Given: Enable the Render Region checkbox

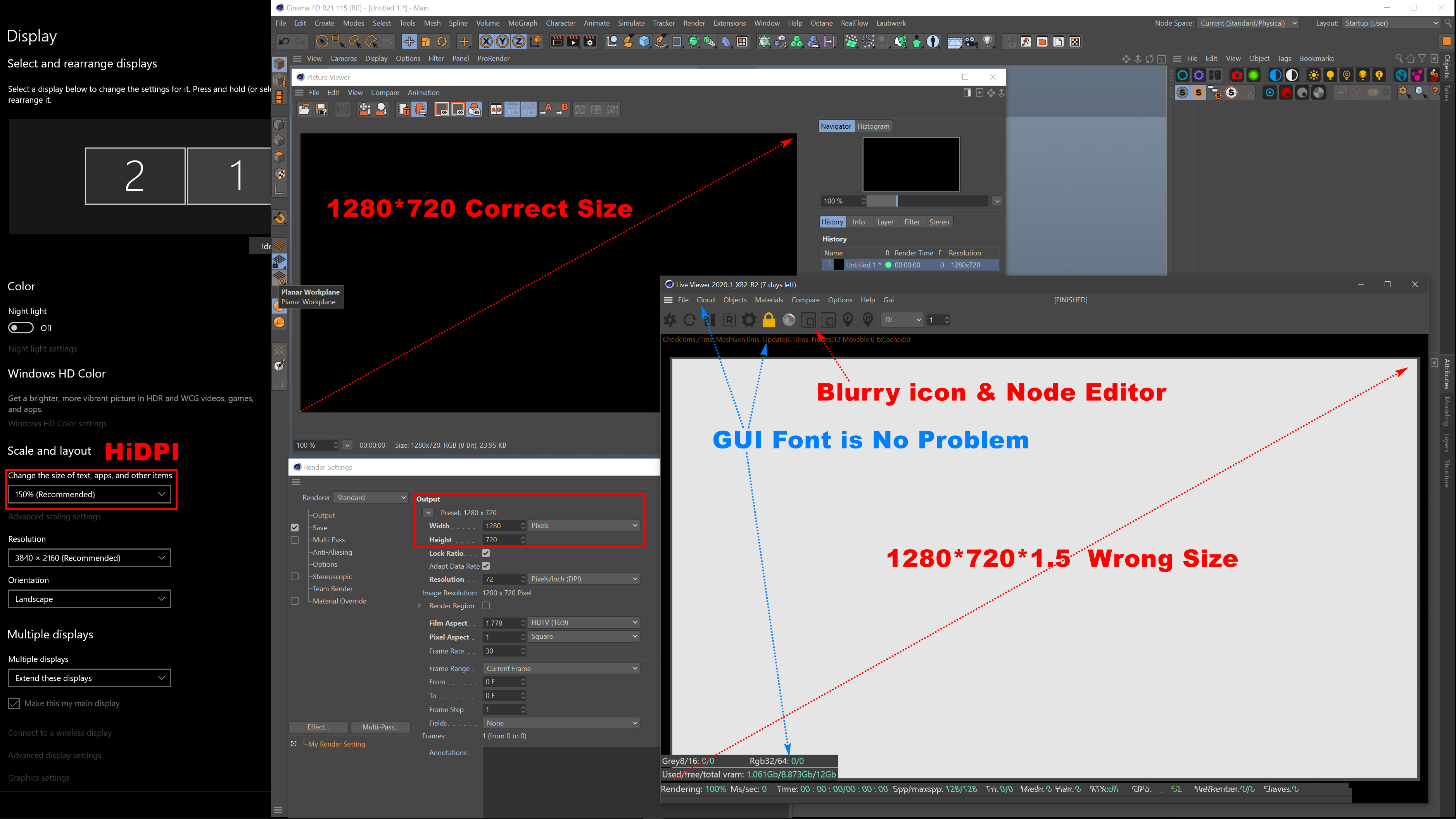Looking at the screenshot, I should click(485, 605).
